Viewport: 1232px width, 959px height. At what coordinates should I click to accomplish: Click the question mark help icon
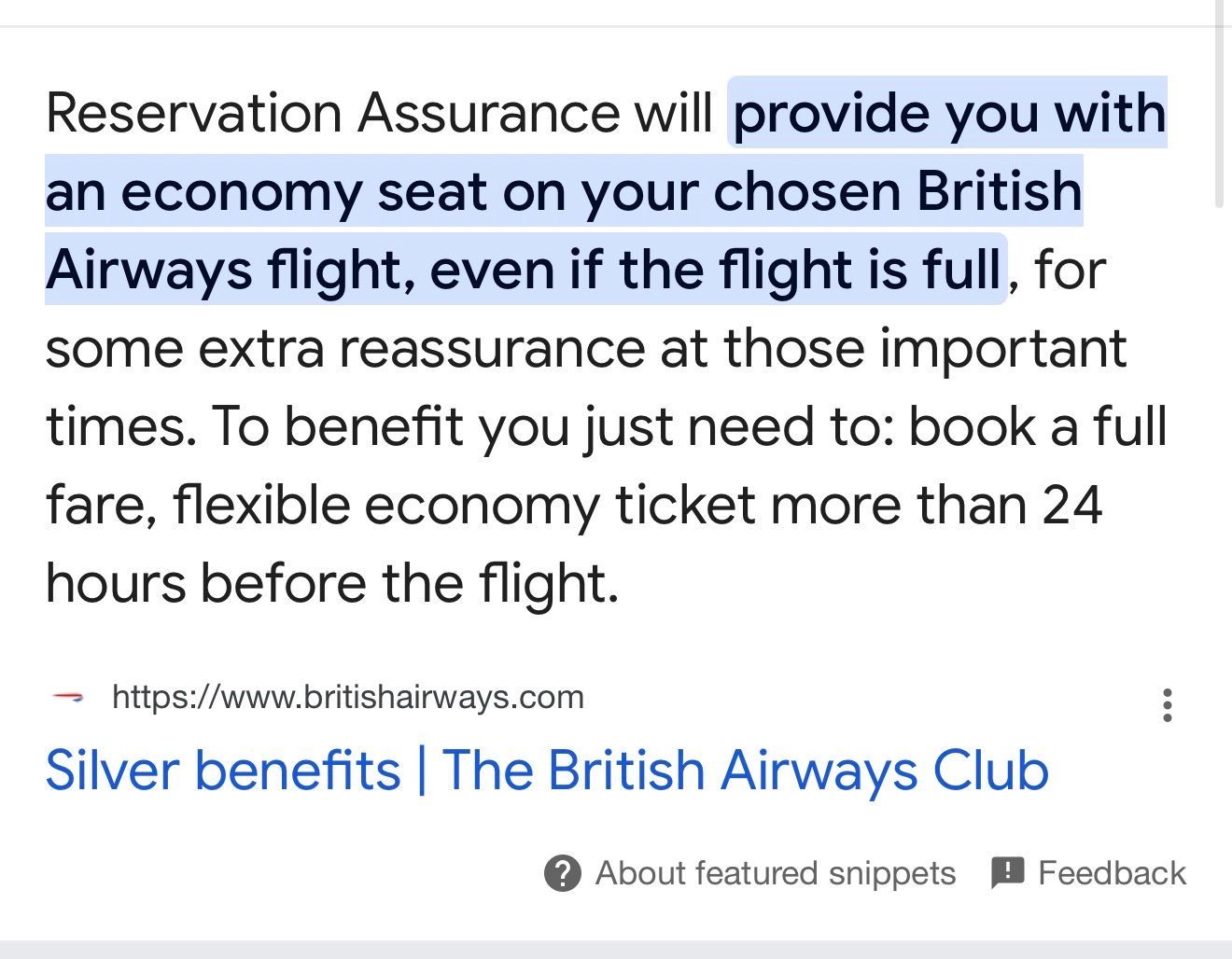tap(562, 873)
